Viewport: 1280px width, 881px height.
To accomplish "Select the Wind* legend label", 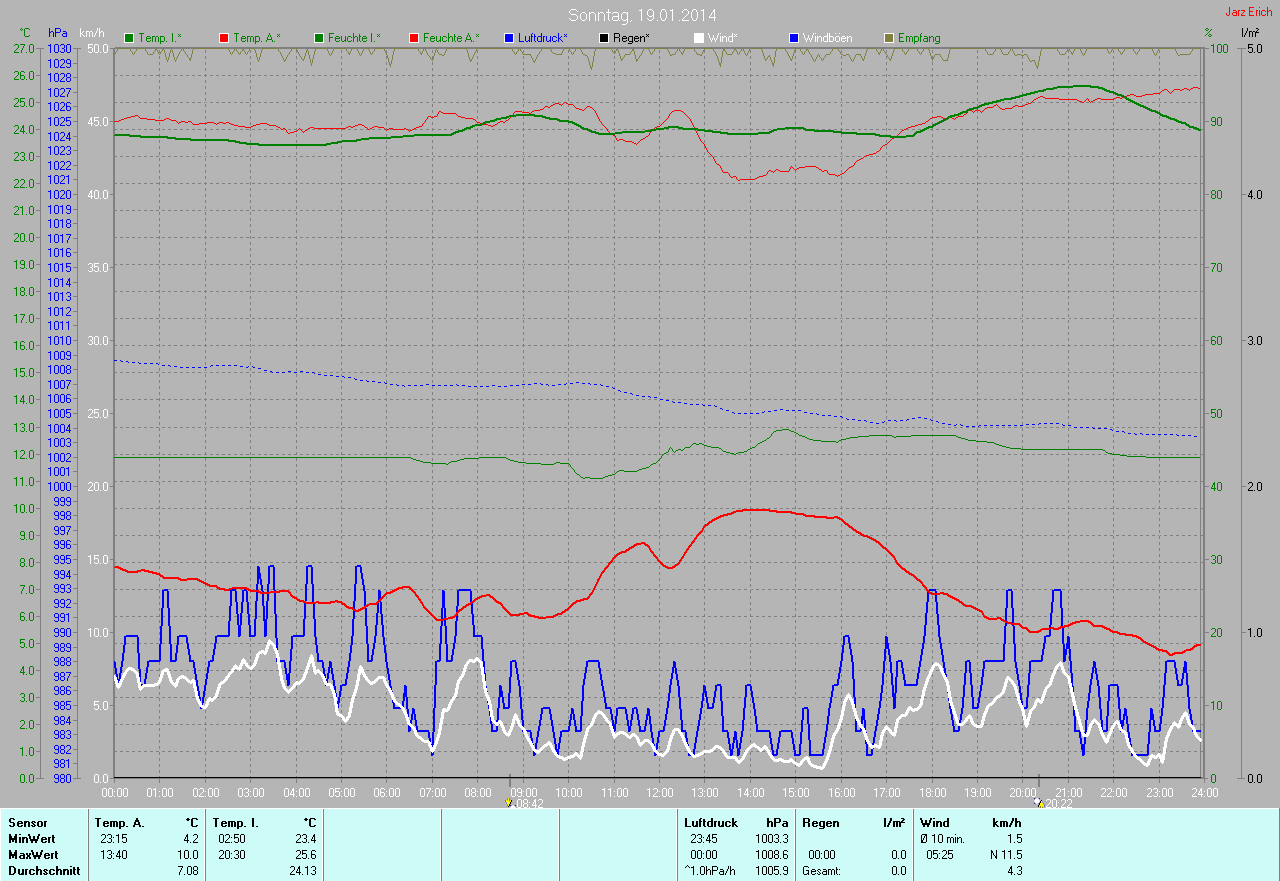I will pyautogui.click(x=723, y=38).
